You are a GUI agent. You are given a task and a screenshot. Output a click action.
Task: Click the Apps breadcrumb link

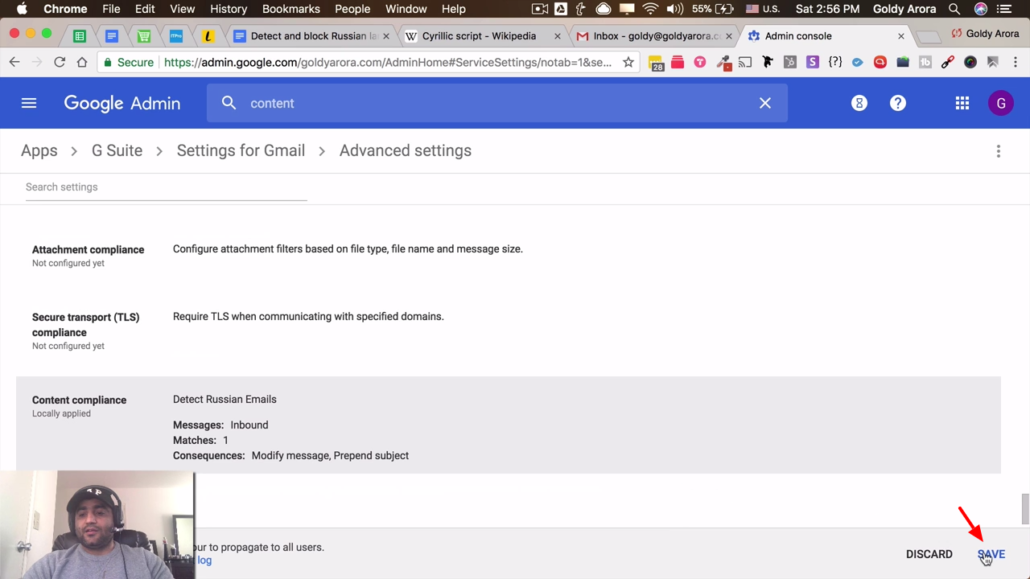coord(39,151)
